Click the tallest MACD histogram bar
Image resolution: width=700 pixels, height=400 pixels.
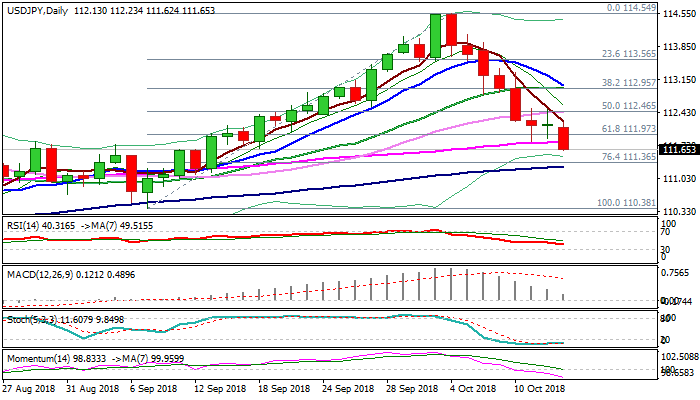coord(451,285)
